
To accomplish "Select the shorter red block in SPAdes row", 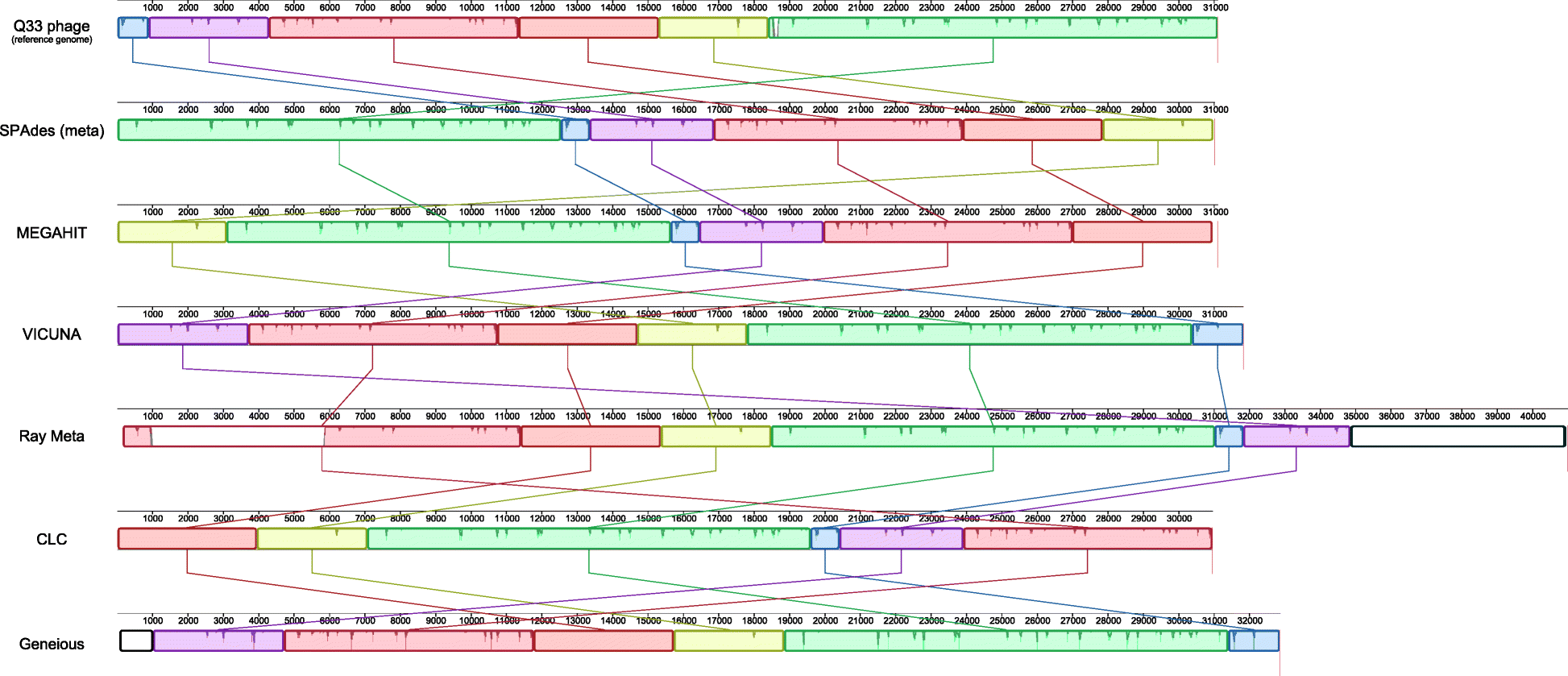I will pos(1033,130).
